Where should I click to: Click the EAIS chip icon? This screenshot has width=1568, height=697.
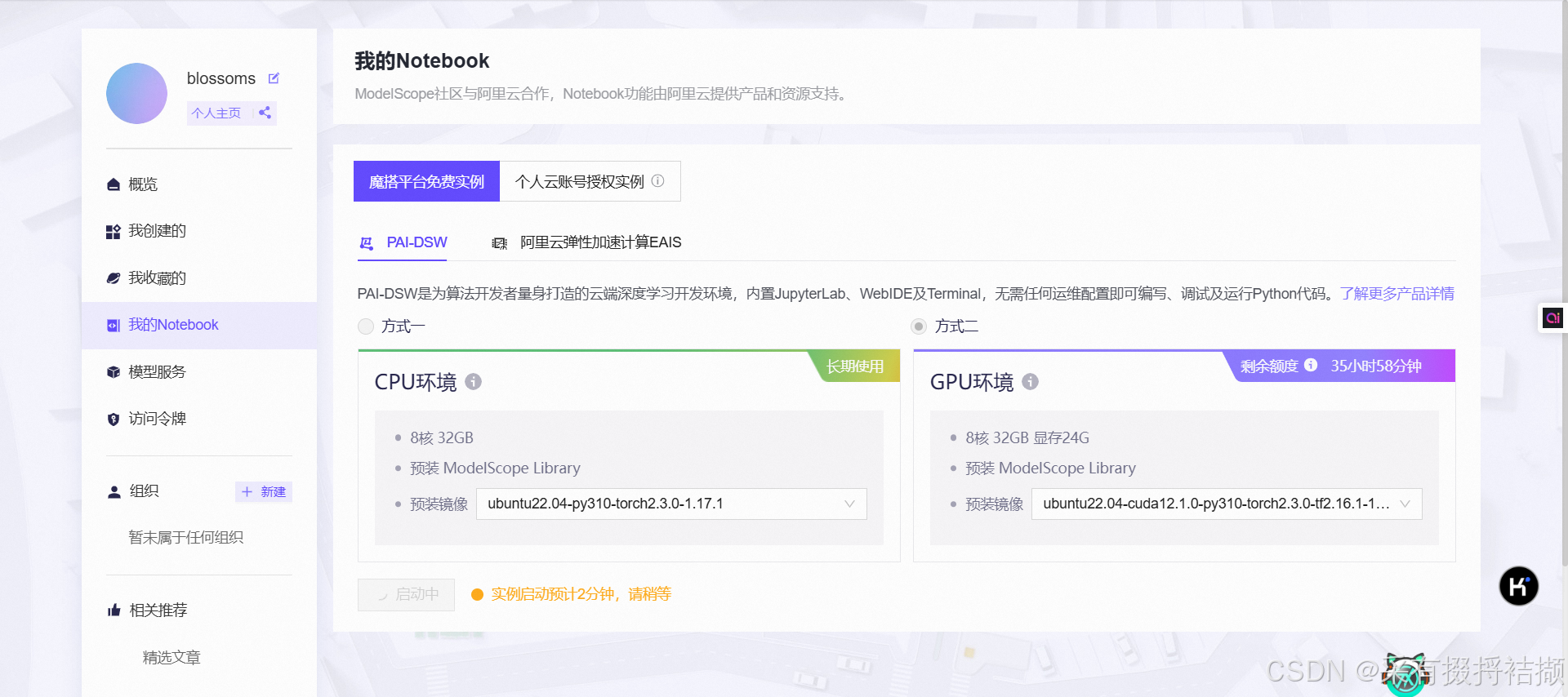(x=499, y=243)
